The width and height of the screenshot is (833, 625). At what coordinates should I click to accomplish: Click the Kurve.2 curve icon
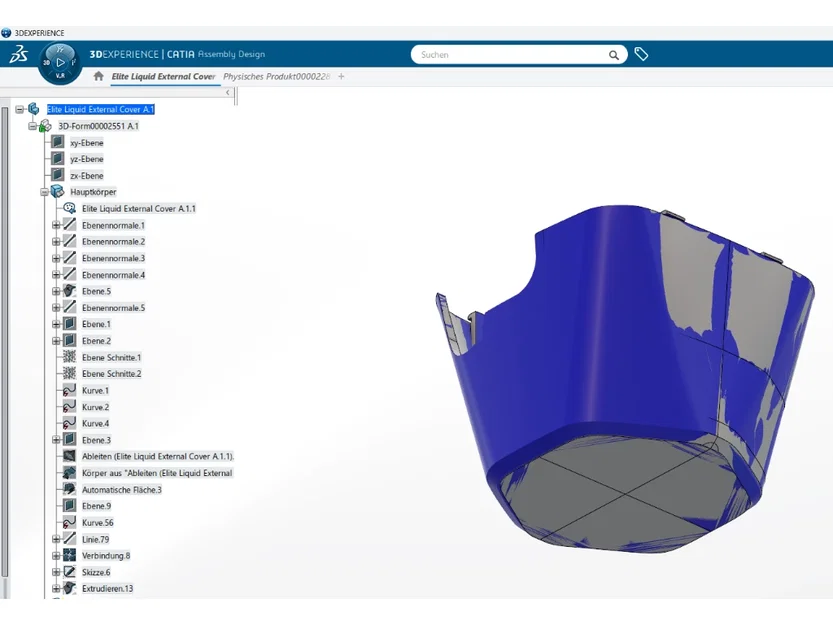pos(70,407)
